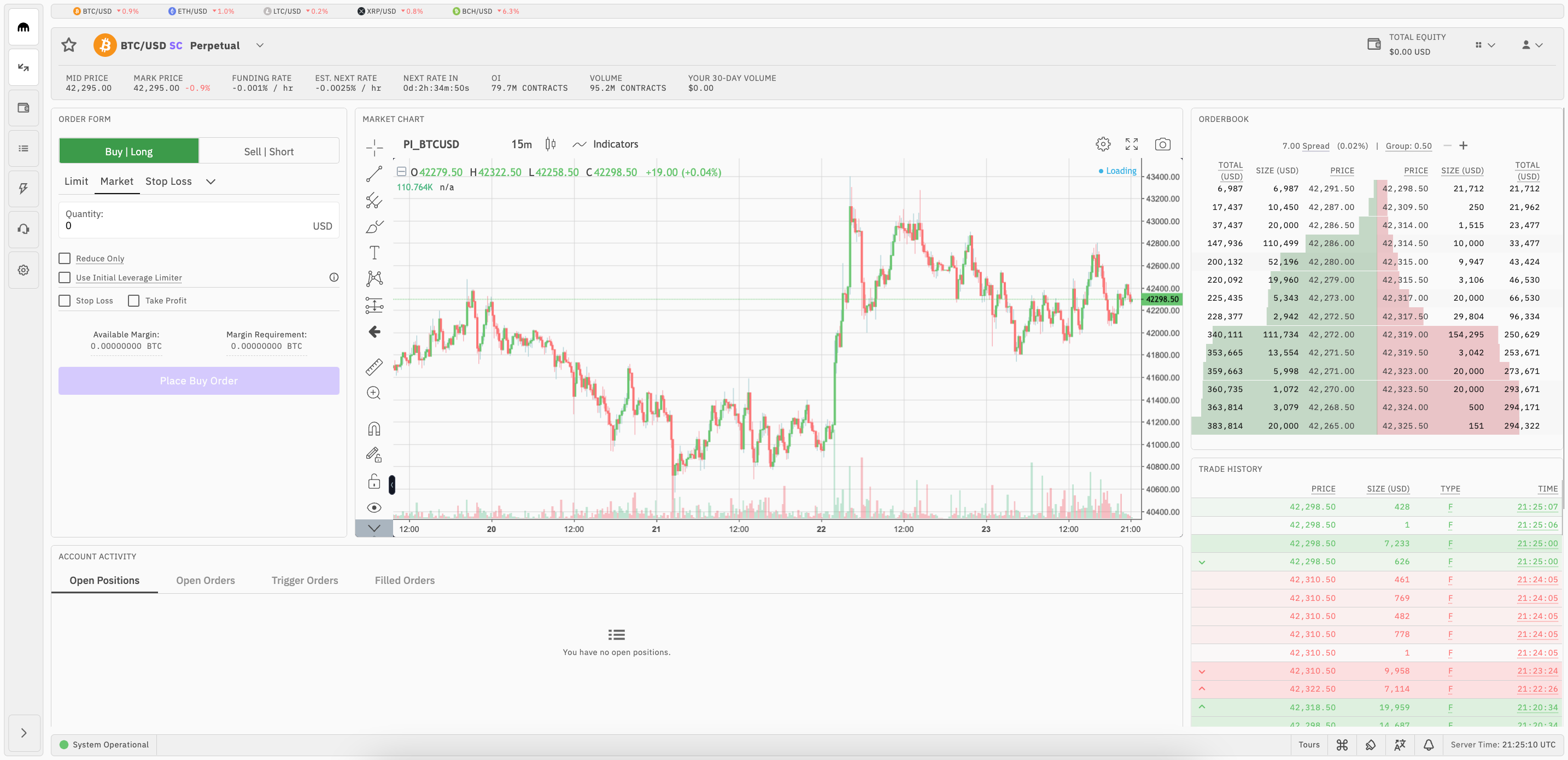Hide all drawings with the eye icon
This screenshot has width=1568, height=760.
[375, 508]
